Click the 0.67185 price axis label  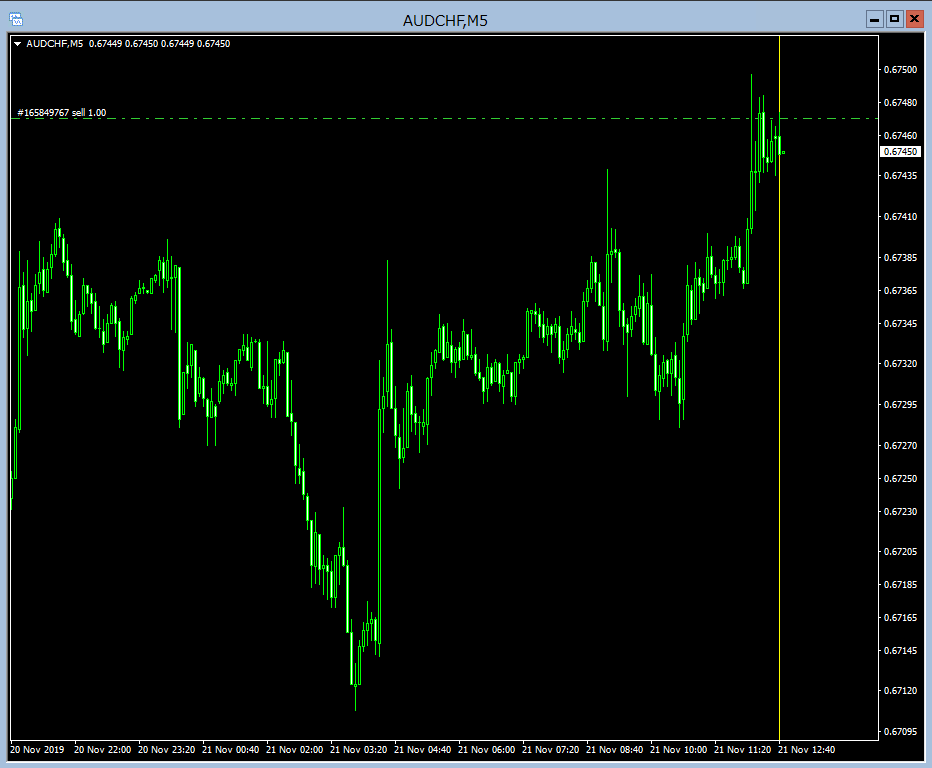coord(900,585)
